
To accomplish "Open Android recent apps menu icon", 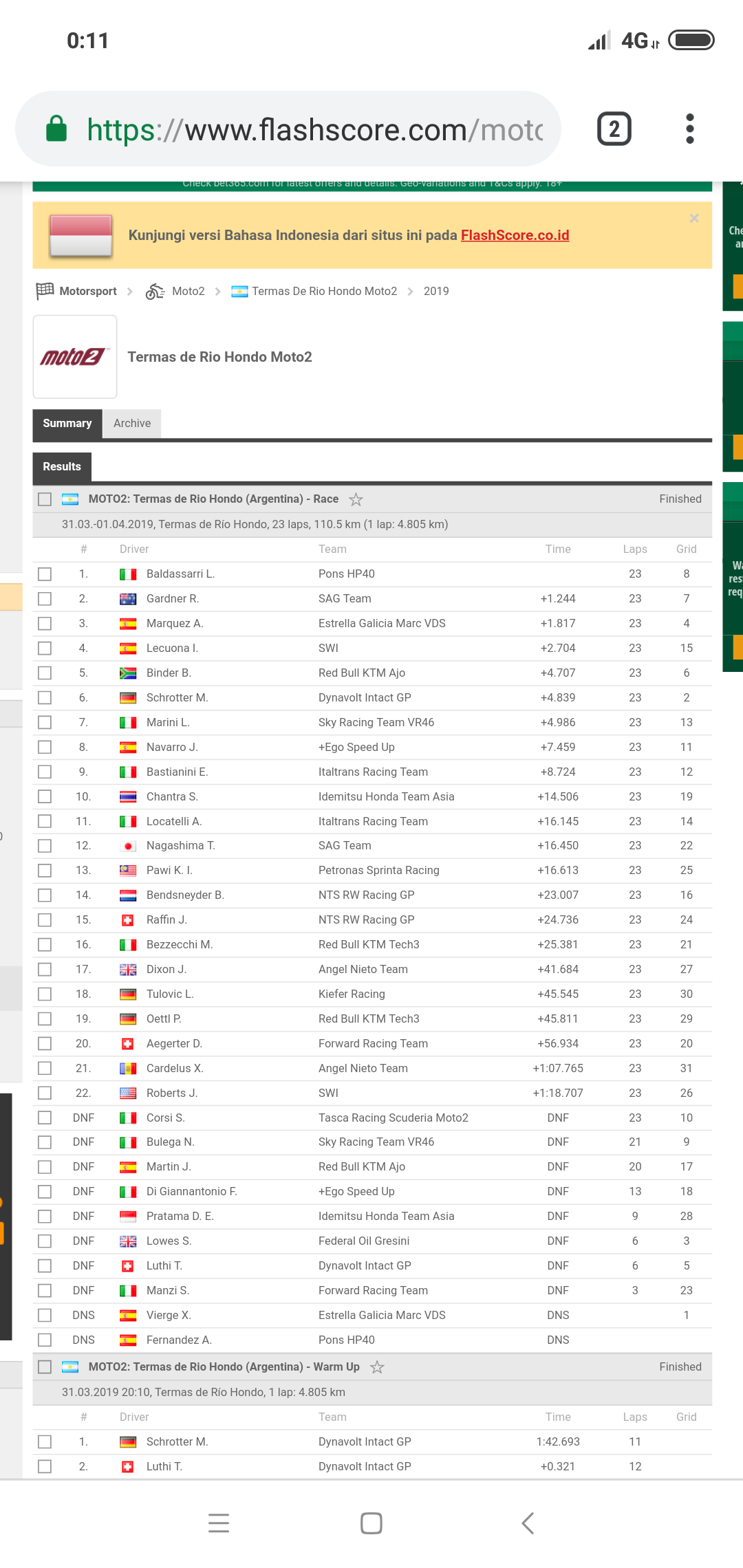I will [219, 1523].
